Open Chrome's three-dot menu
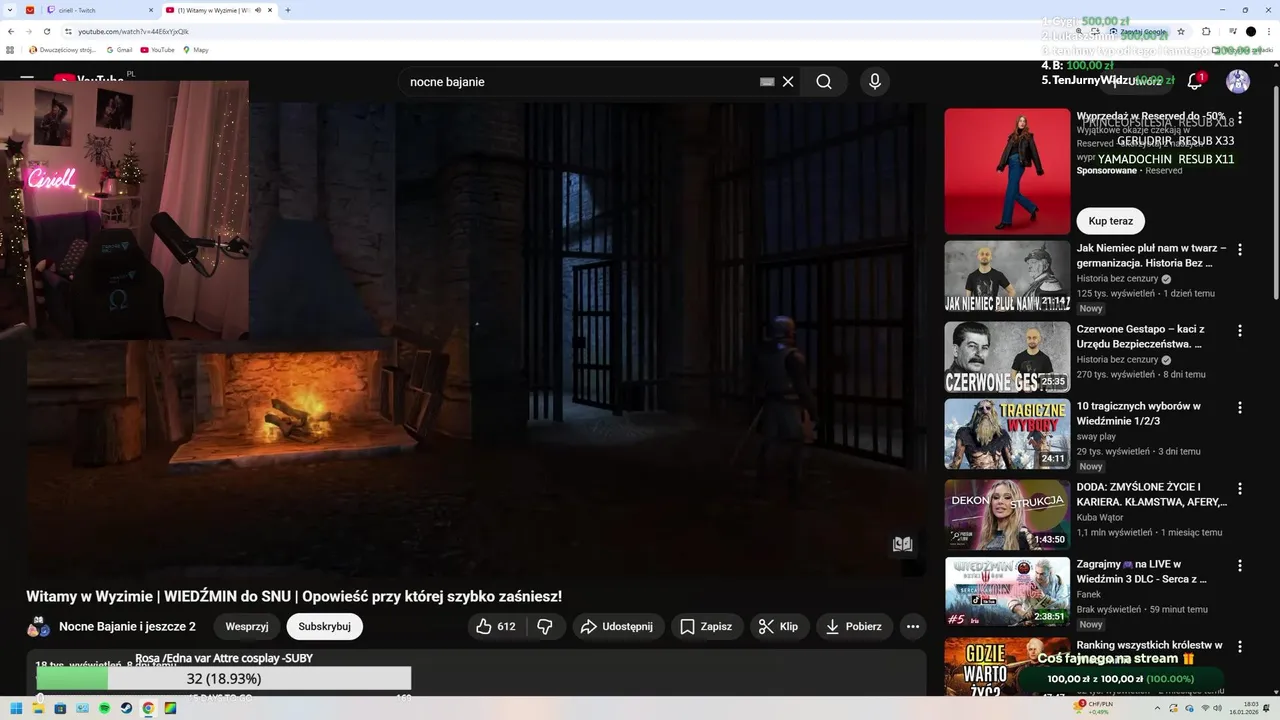Screen dimensions: 1280x720 click(x=1269, y=31)
